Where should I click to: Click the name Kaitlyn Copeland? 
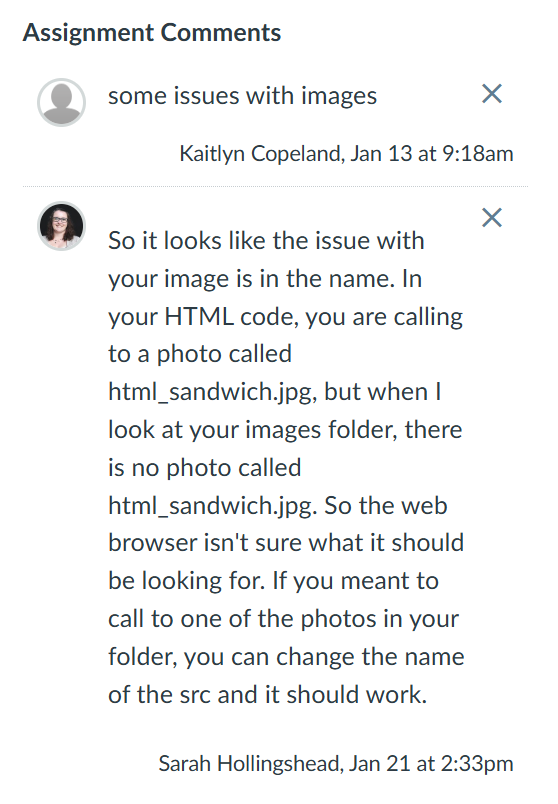coord(260,154)
